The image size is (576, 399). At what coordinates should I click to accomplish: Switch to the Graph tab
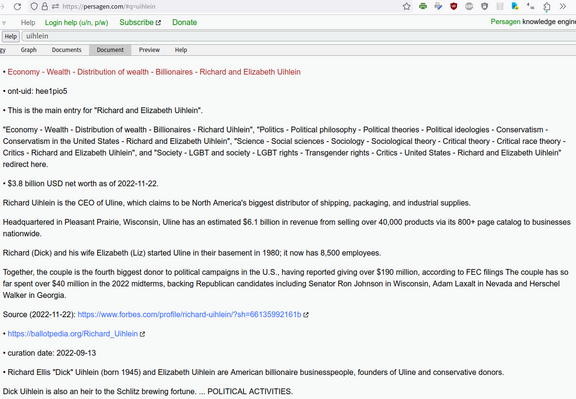click(x=29, y=50)
